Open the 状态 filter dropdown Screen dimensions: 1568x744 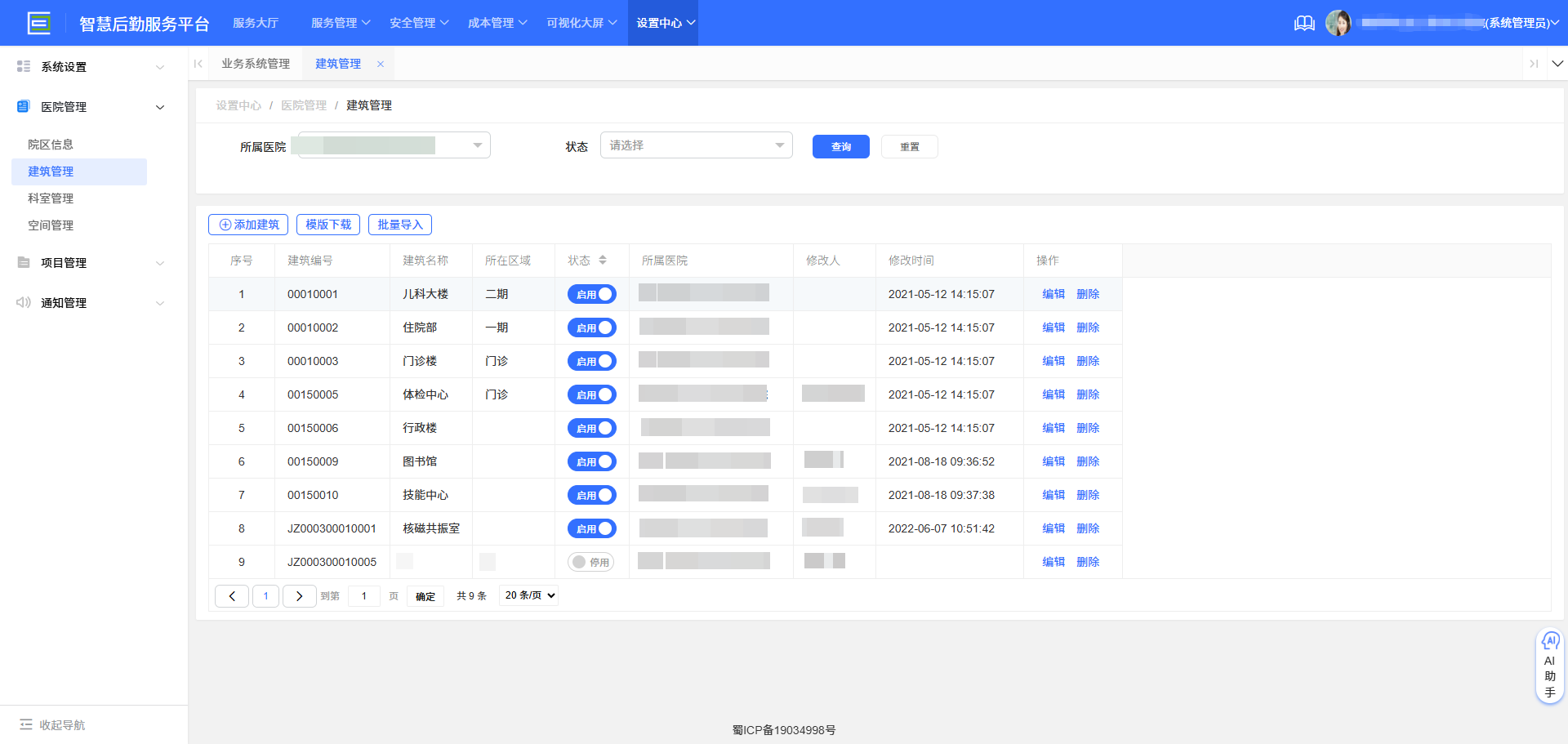coord(696,145)
